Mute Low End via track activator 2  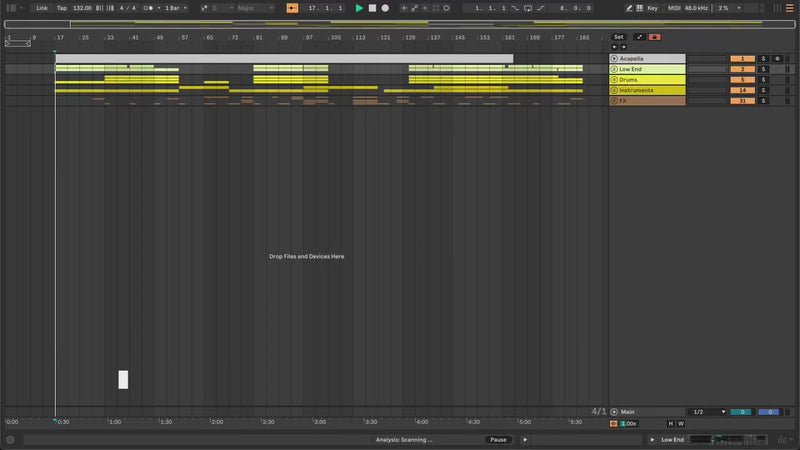[742, 69]
